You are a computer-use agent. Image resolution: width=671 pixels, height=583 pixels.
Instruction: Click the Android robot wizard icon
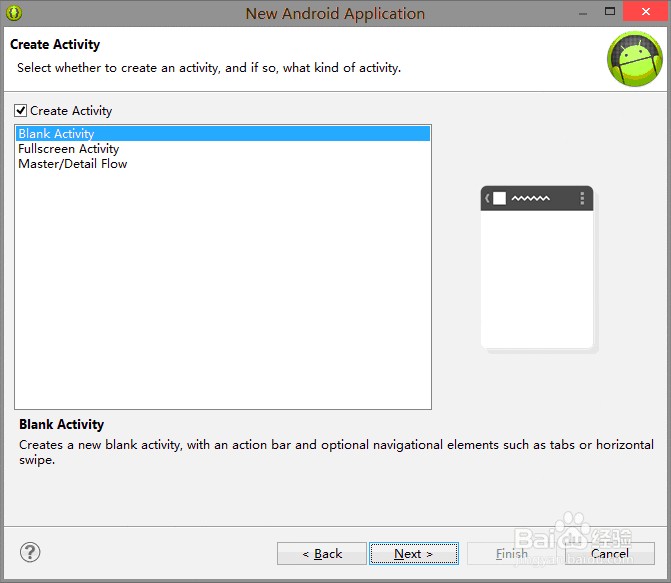(635, 59)
